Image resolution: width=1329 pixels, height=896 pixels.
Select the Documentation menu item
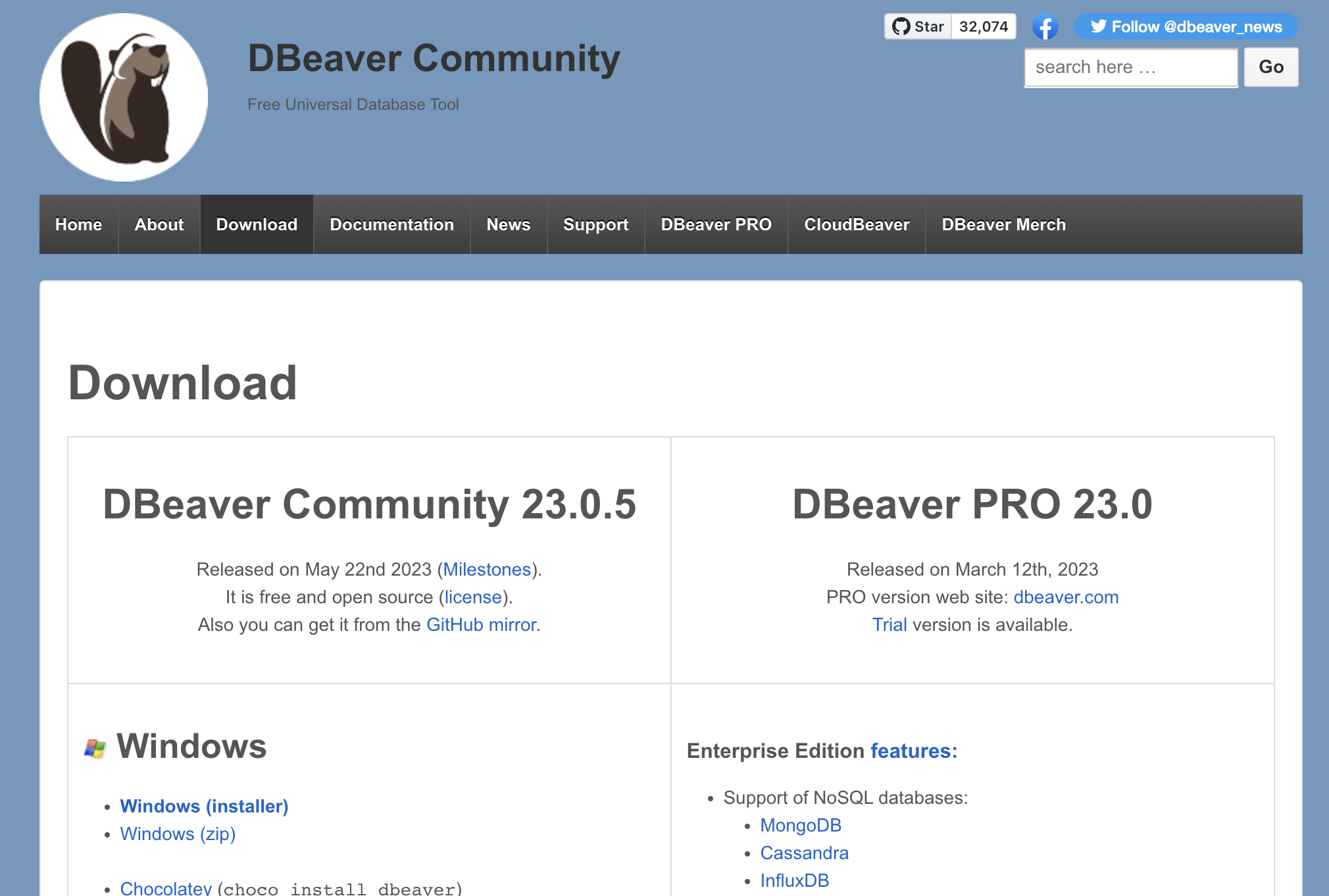(392, 224)
